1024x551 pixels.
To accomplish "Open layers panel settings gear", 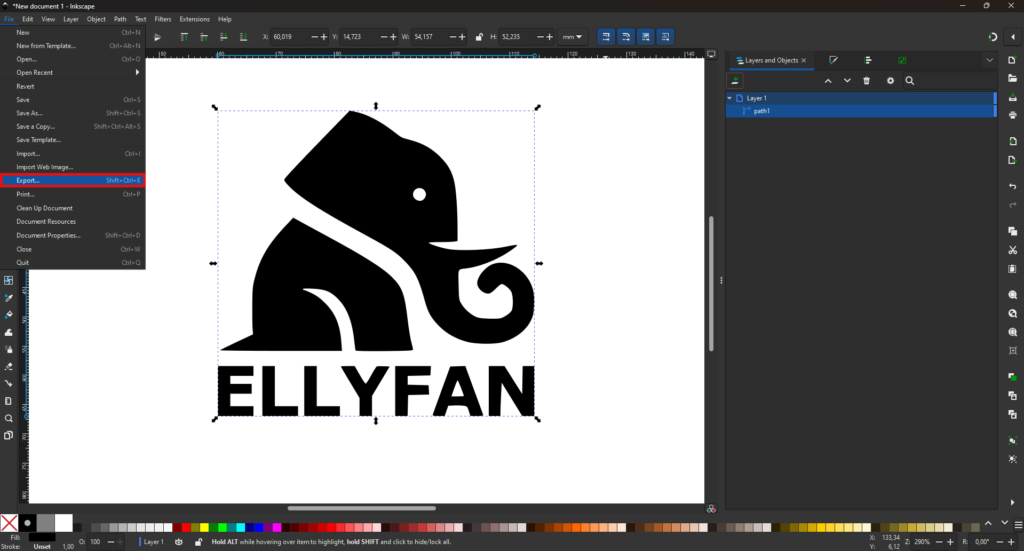I will [x=890, y=80].
